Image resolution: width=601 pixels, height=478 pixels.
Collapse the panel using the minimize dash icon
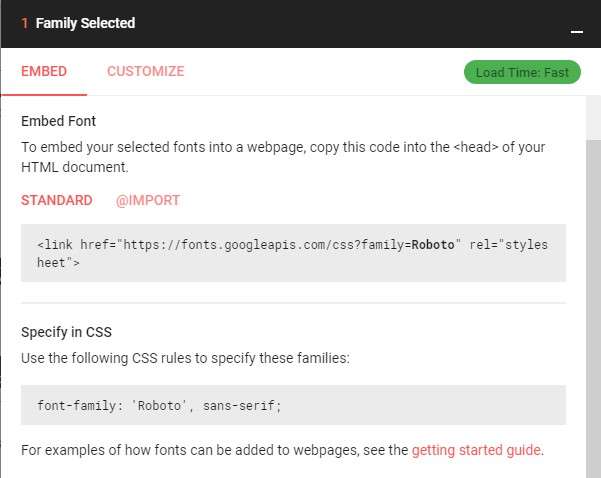pyautogui.click(x=576, y=32)
